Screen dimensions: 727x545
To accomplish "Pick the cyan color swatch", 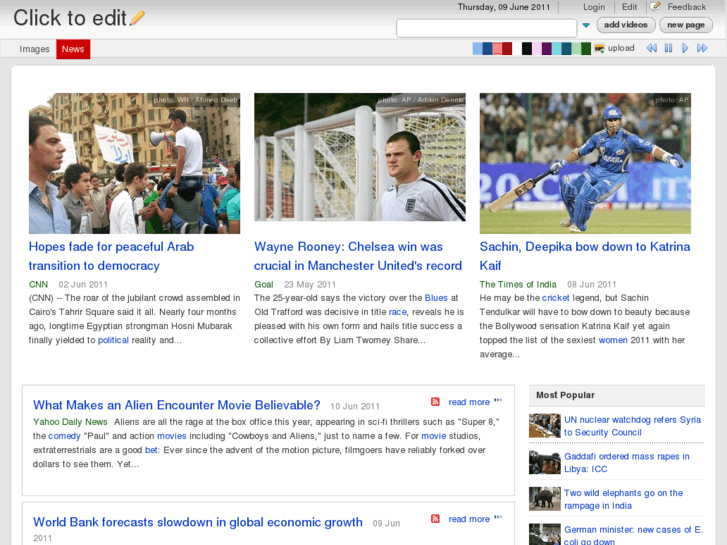I will pyautogui.click(x=556, y=49).
